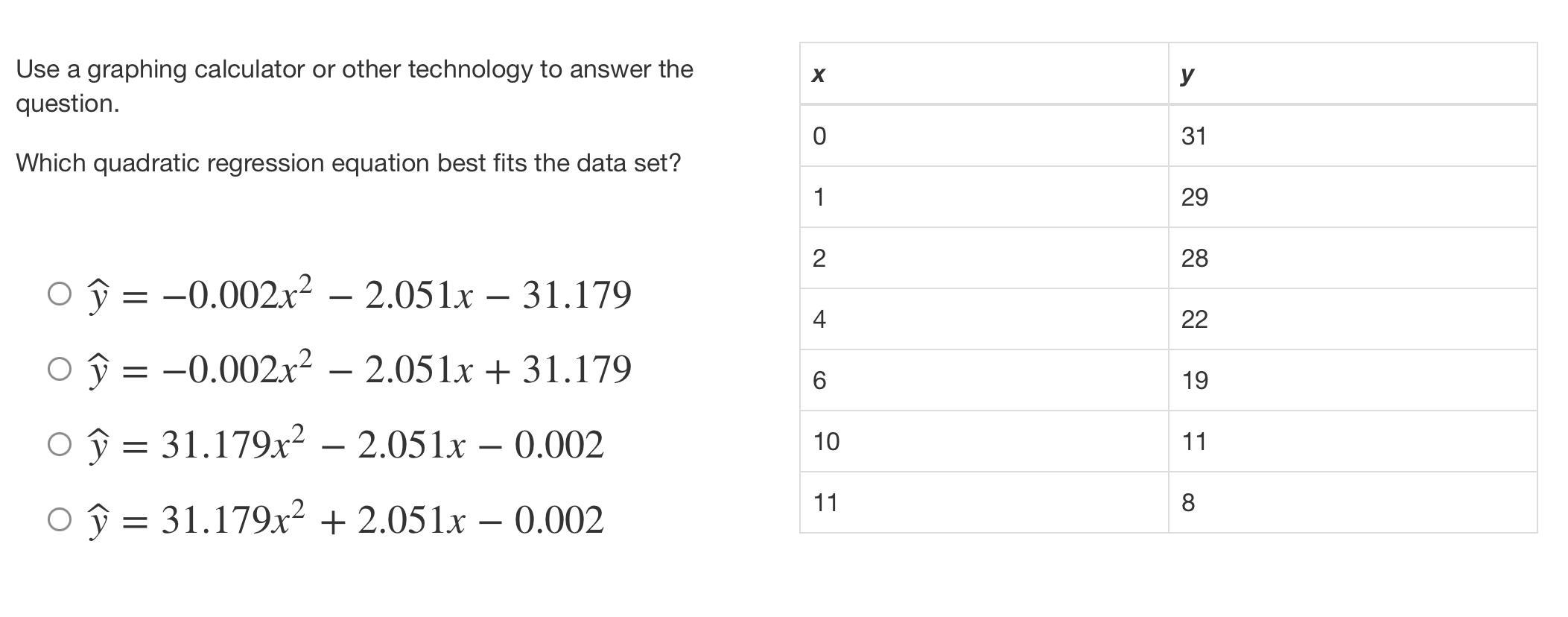Select the cell showing y value 19
The width and height of the screenshot is (1568, 617).
1353,380
